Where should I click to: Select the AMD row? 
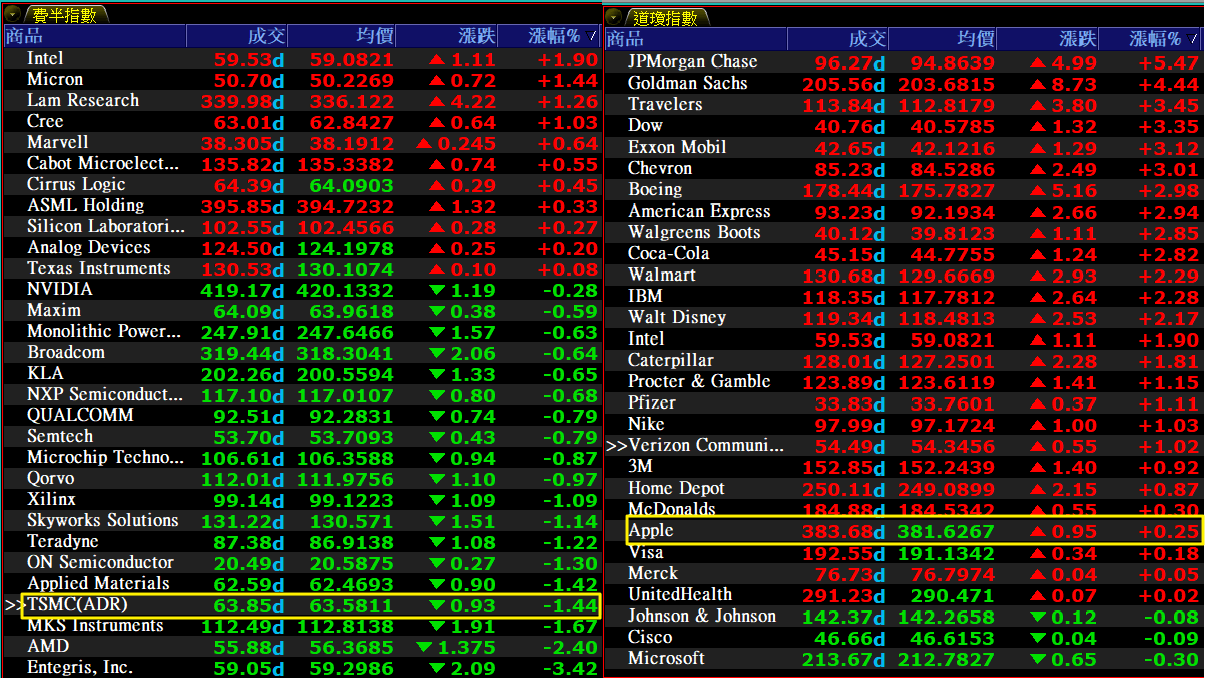[x=301, y=647]
